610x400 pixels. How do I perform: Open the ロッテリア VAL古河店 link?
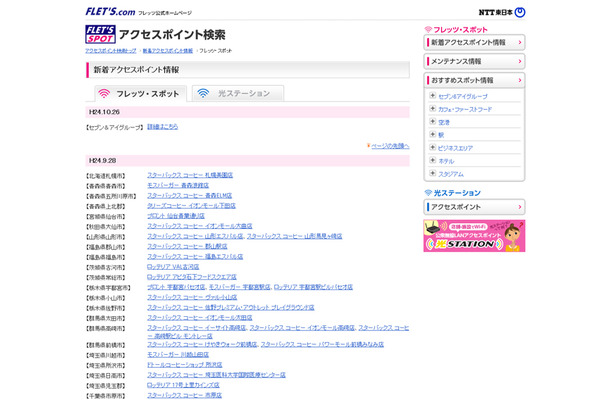tap(173, 267)
